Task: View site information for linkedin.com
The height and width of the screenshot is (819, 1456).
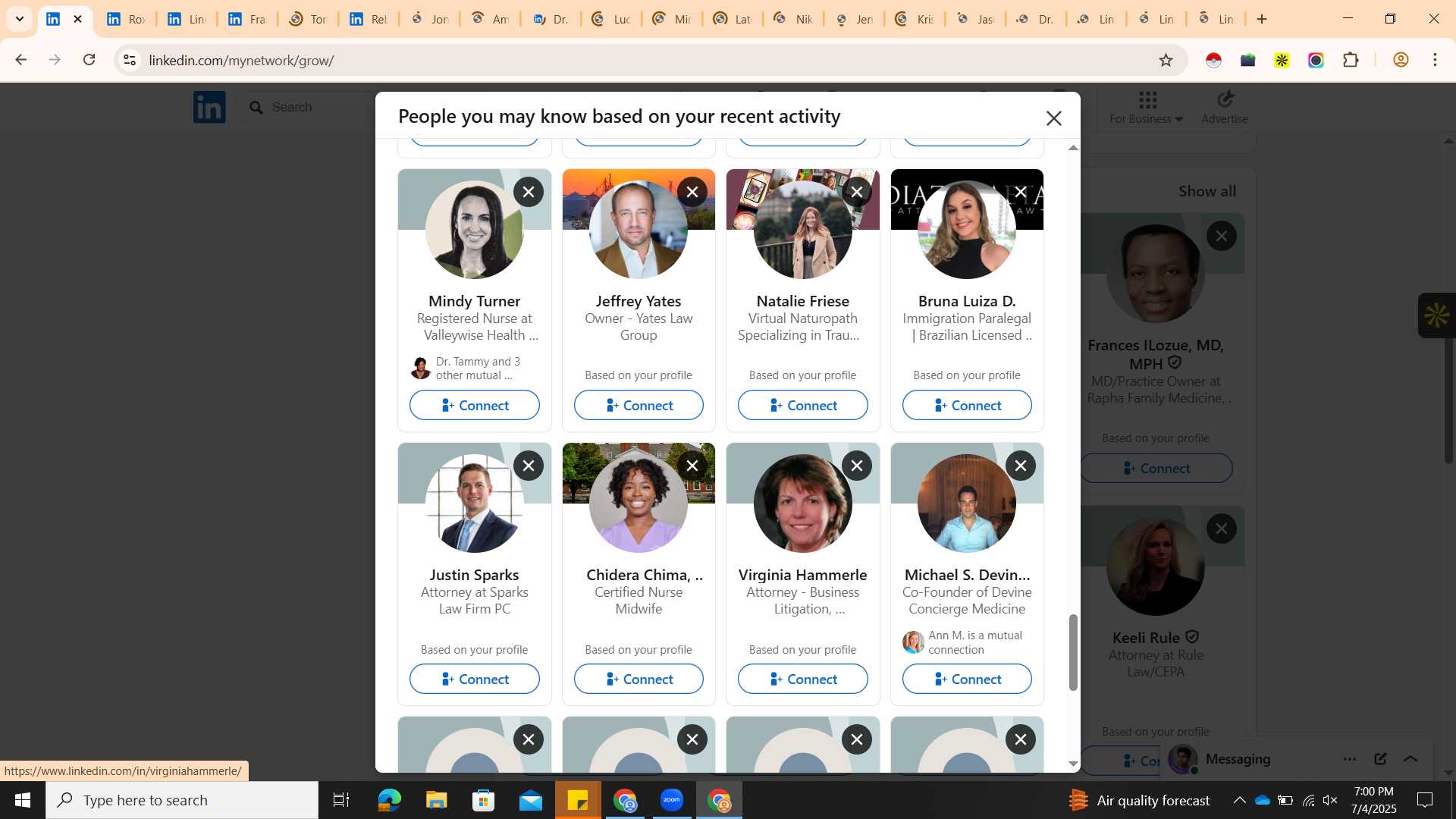Action: pyautogui.click(x=130, y=60)
